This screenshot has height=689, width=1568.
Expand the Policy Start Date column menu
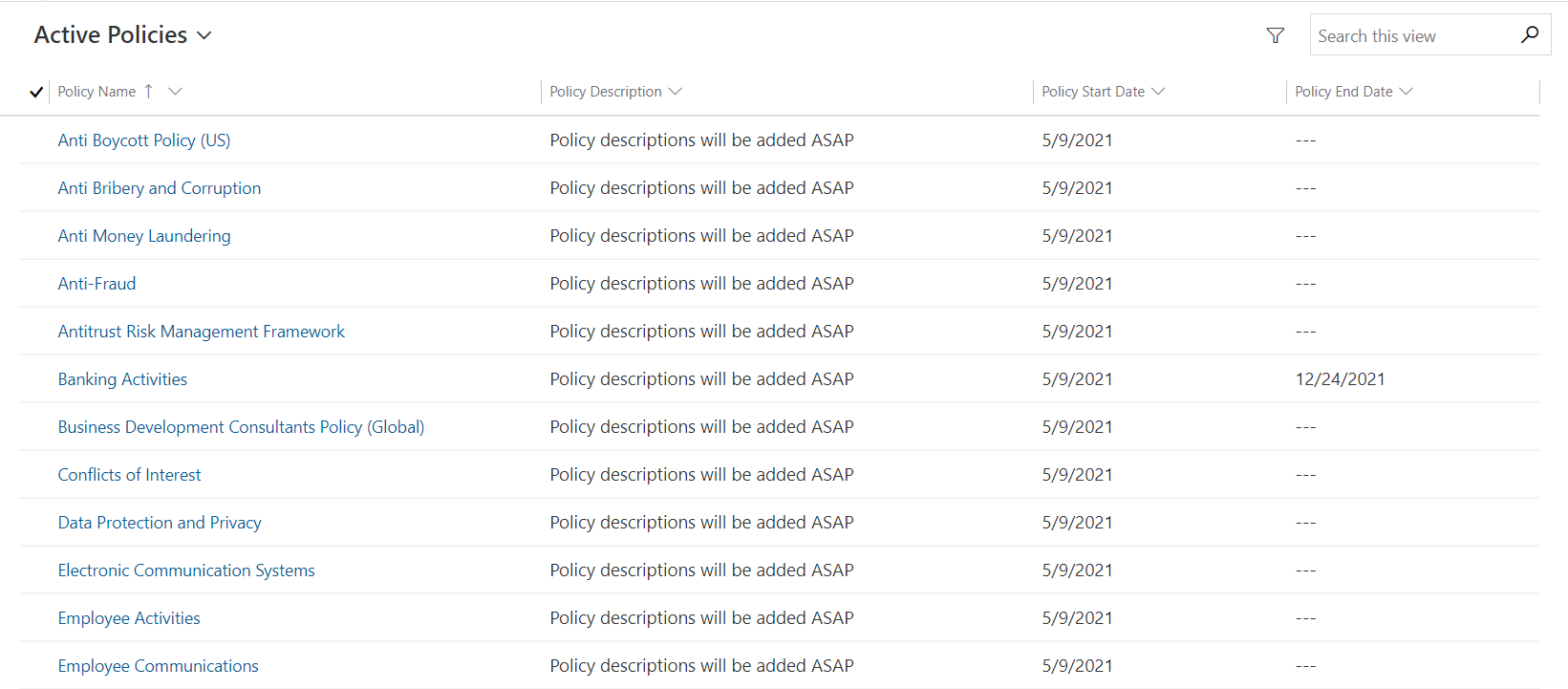1158,91
